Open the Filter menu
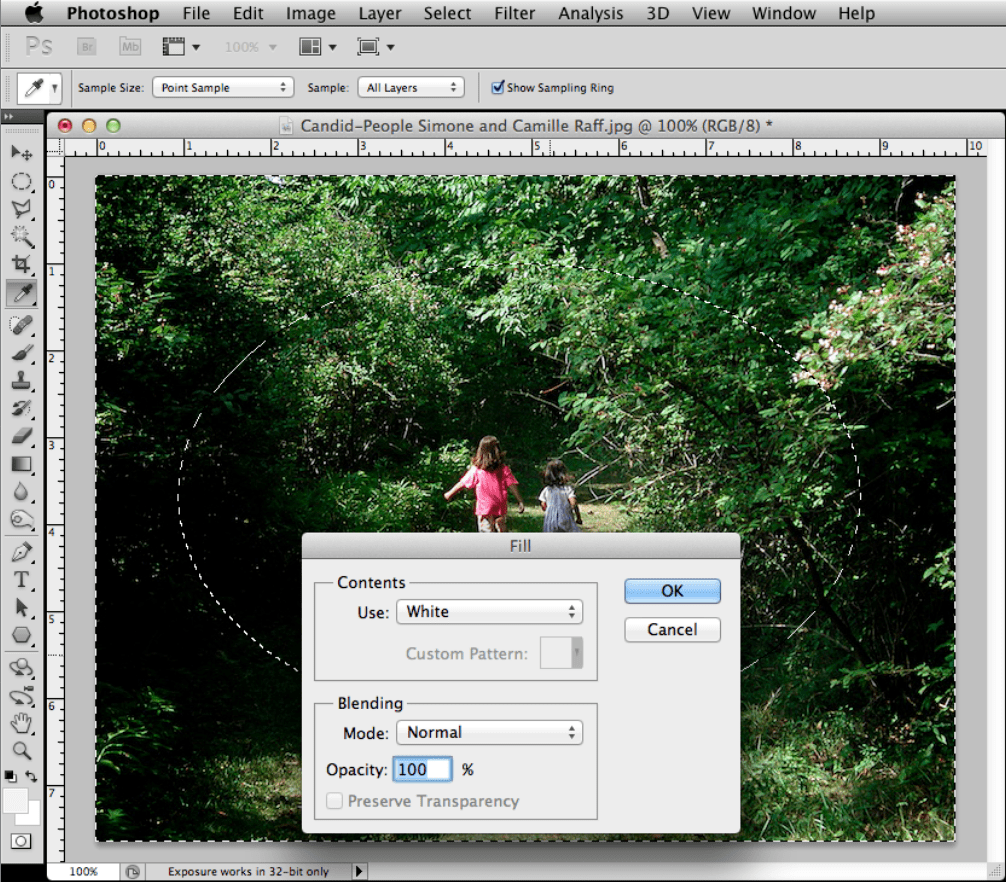The height and width of the screenshot is (882, 1006). coord(514,14)
